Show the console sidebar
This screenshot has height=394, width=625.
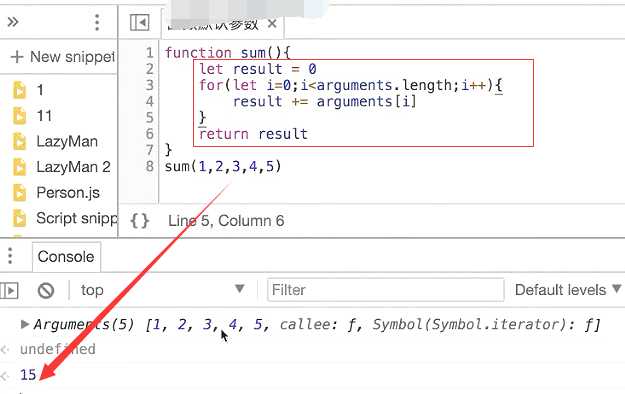pyautogui.click(x=9, y=290)
